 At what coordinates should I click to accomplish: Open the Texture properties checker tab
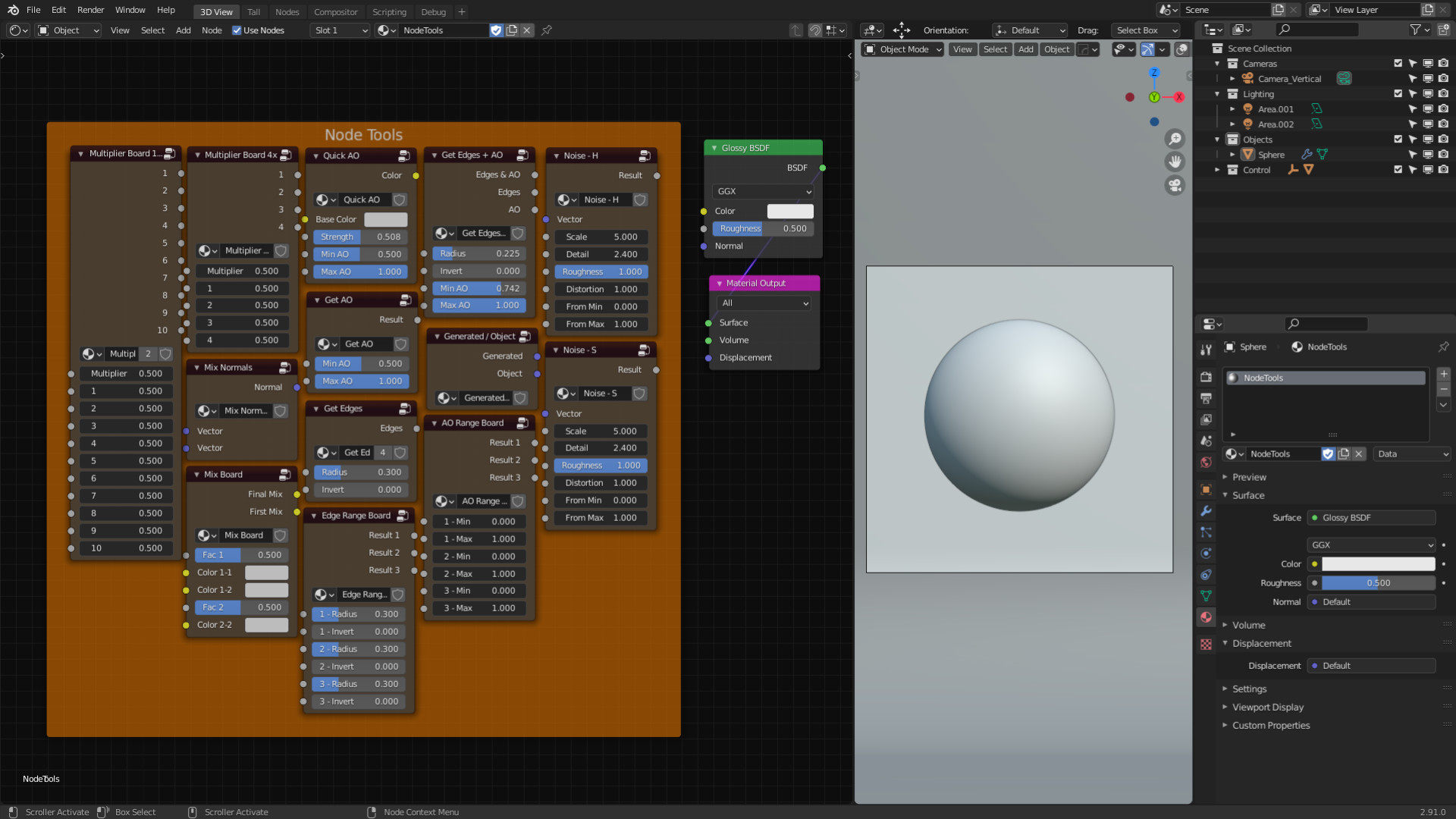tap(1206, 645)
